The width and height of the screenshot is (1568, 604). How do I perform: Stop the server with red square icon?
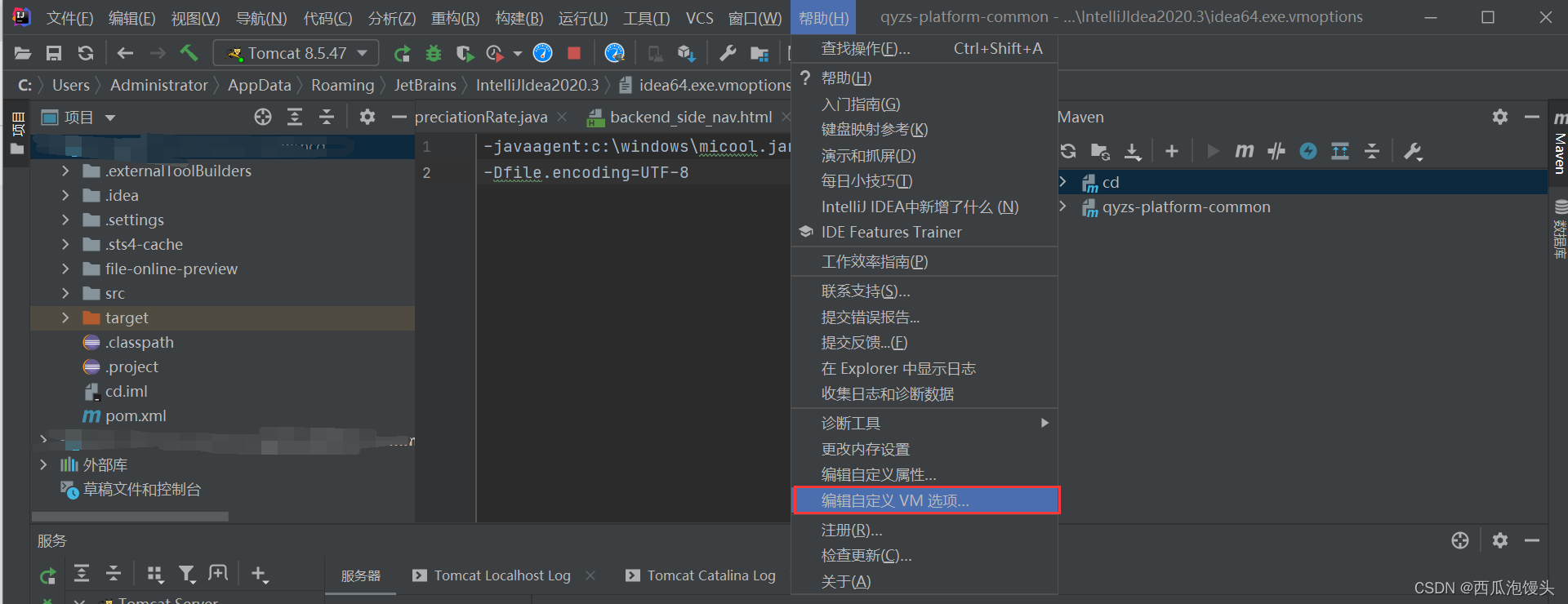(574, 53)
